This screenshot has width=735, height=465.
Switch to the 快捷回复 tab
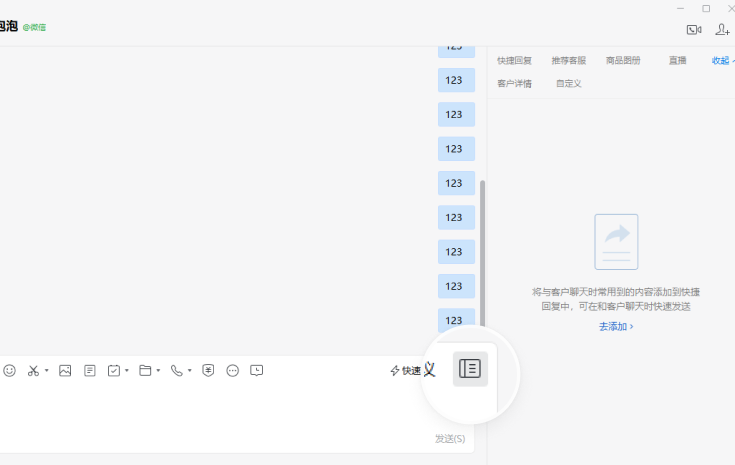(x=515, y=61)
